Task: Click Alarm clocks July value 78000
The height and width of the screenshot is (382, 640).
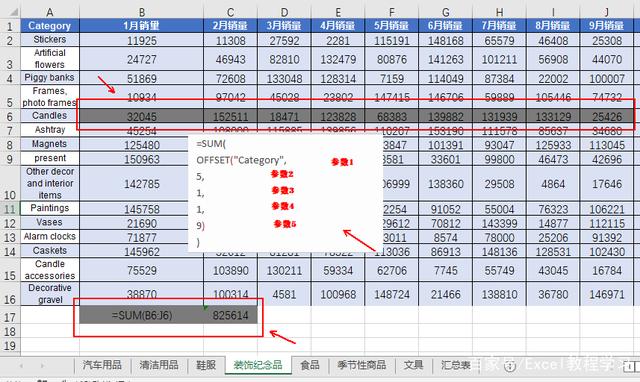Action: [x=500, y=238]
